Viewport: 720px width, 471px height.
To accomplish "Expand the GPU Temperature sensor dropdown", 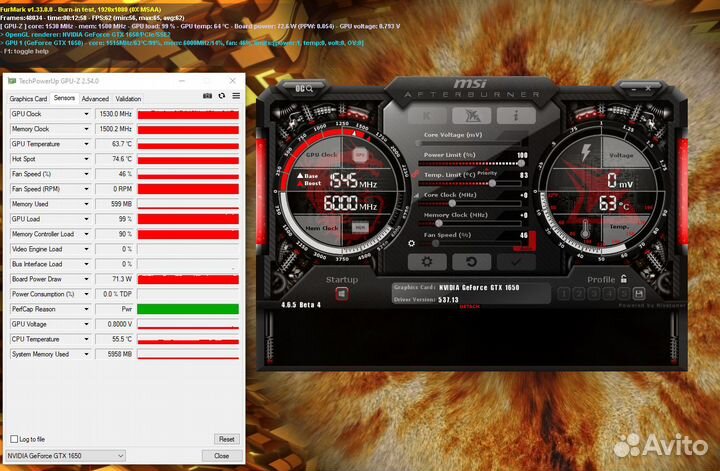I will (x=86, y=144).
